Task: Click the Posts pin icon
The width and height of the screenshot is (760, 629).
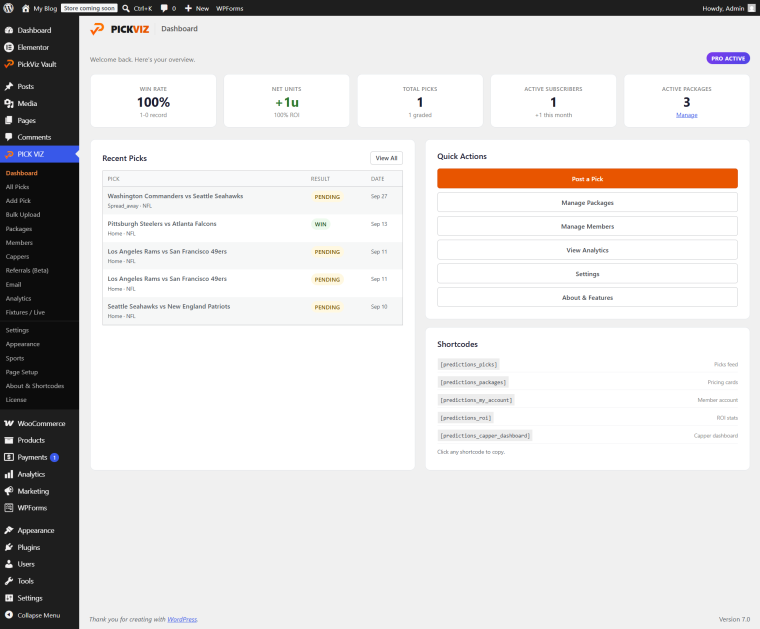Action: tap(9, 86)
